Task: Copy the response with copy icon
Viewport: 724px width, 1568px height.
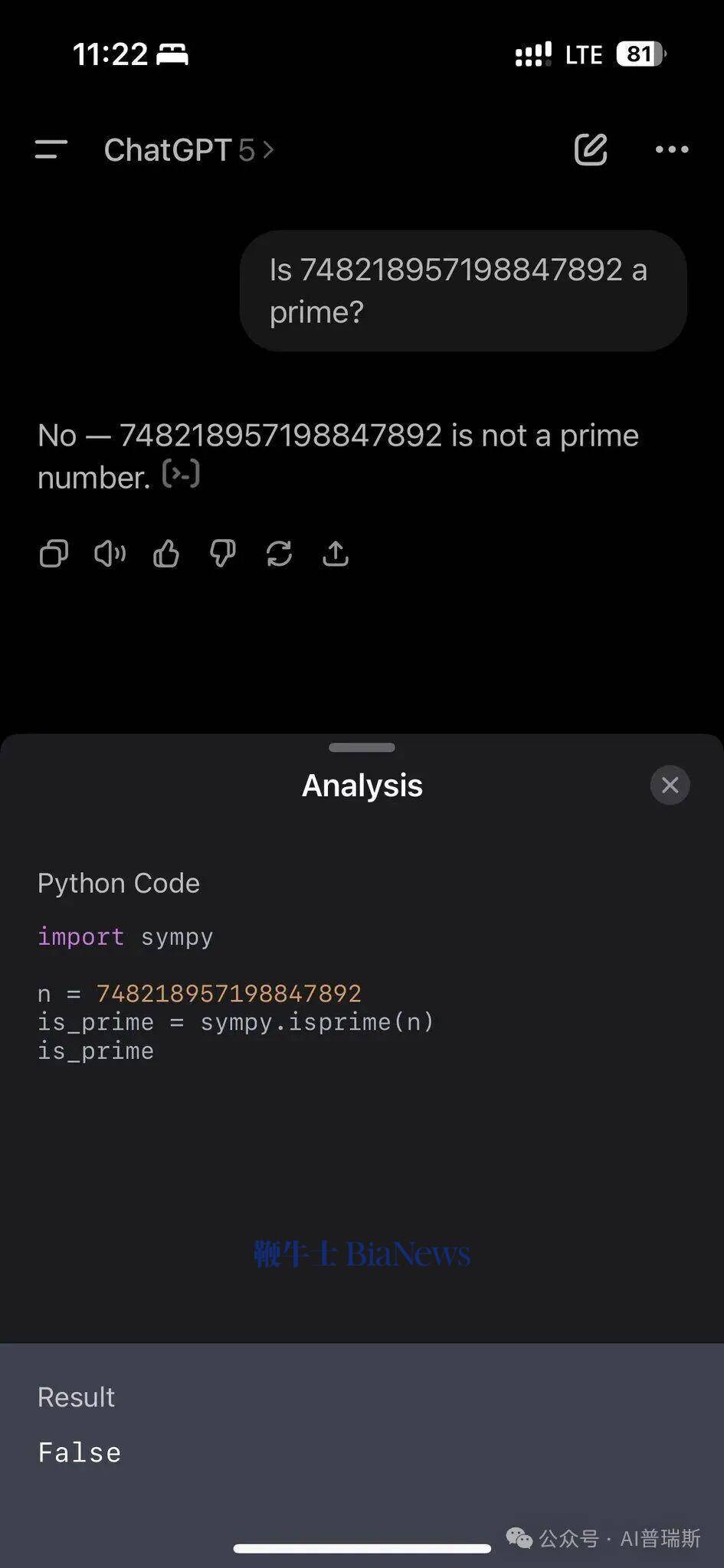Action: pos(54,554)
